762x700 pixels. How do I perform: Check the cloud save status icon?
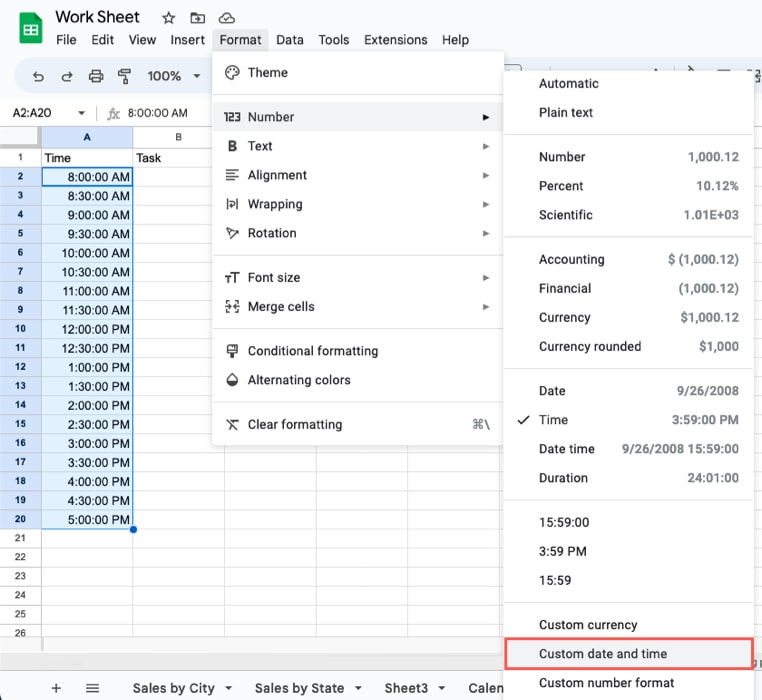226,18
